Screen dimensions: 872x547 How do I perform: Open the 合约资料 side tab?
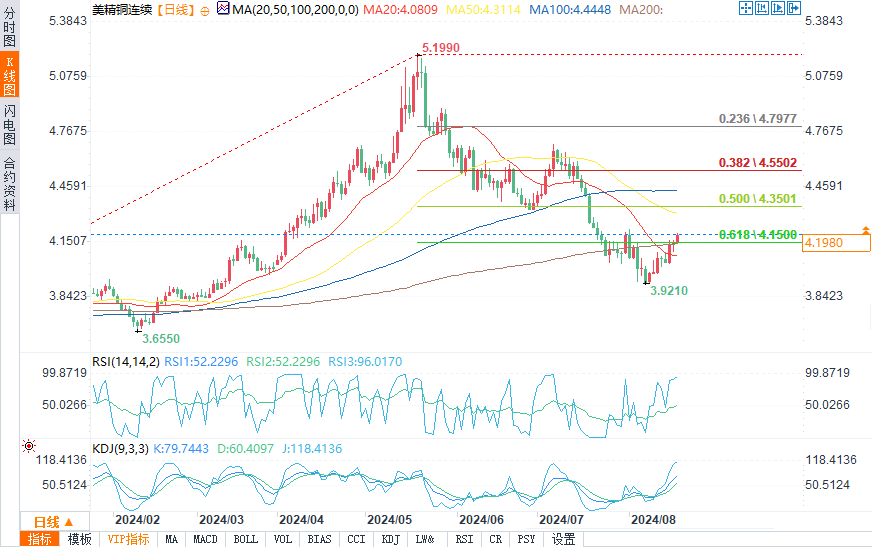[9, 183]
